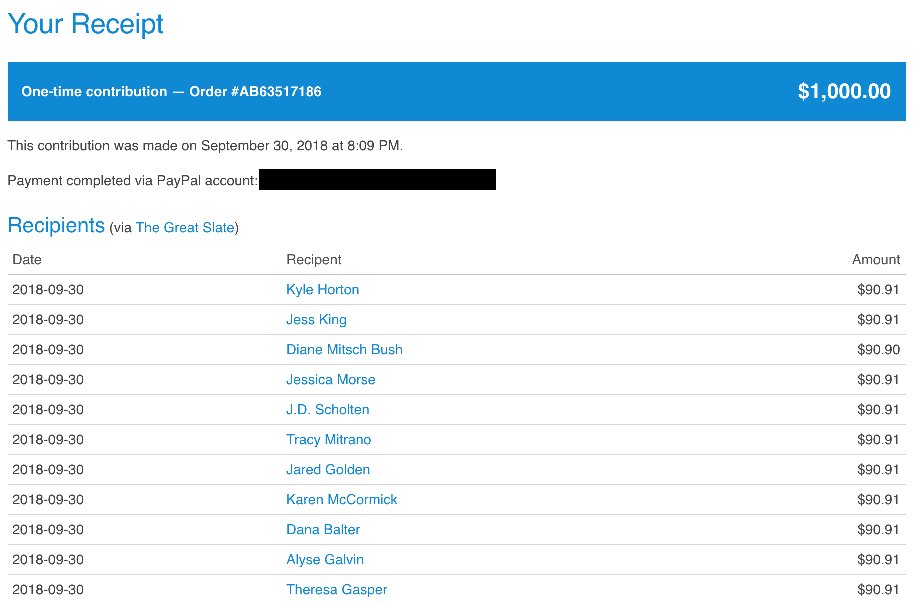Click the Date column header
922x605 pixels.
pyautogui.click(x=27, y=259)
